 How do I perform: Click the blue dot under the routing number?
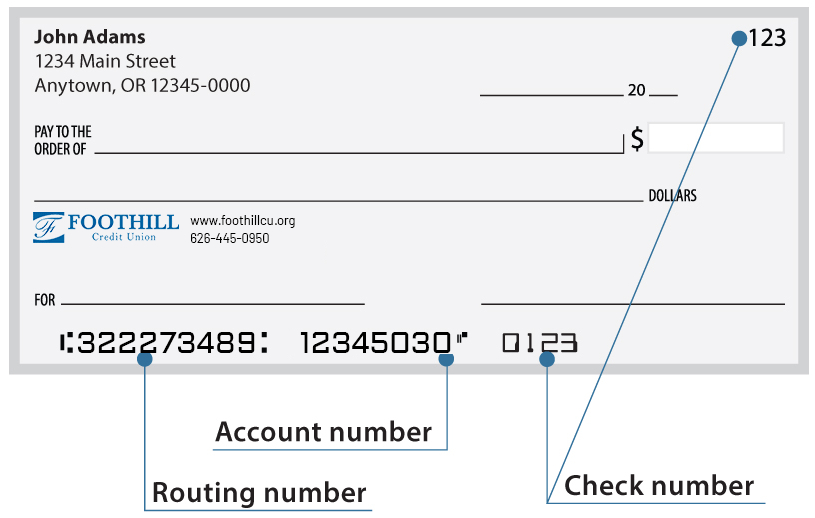tap(144, 359)
